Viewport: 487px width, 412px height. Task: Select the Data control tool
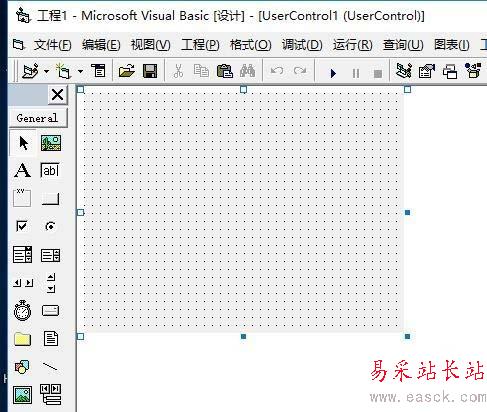[51, 395]
